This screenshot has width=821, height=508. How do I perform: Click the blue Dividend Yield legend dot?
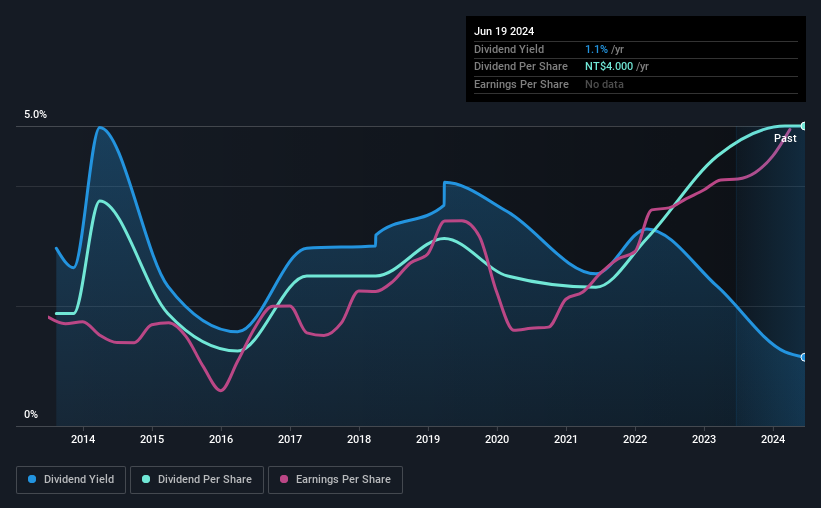click(32, 479)
